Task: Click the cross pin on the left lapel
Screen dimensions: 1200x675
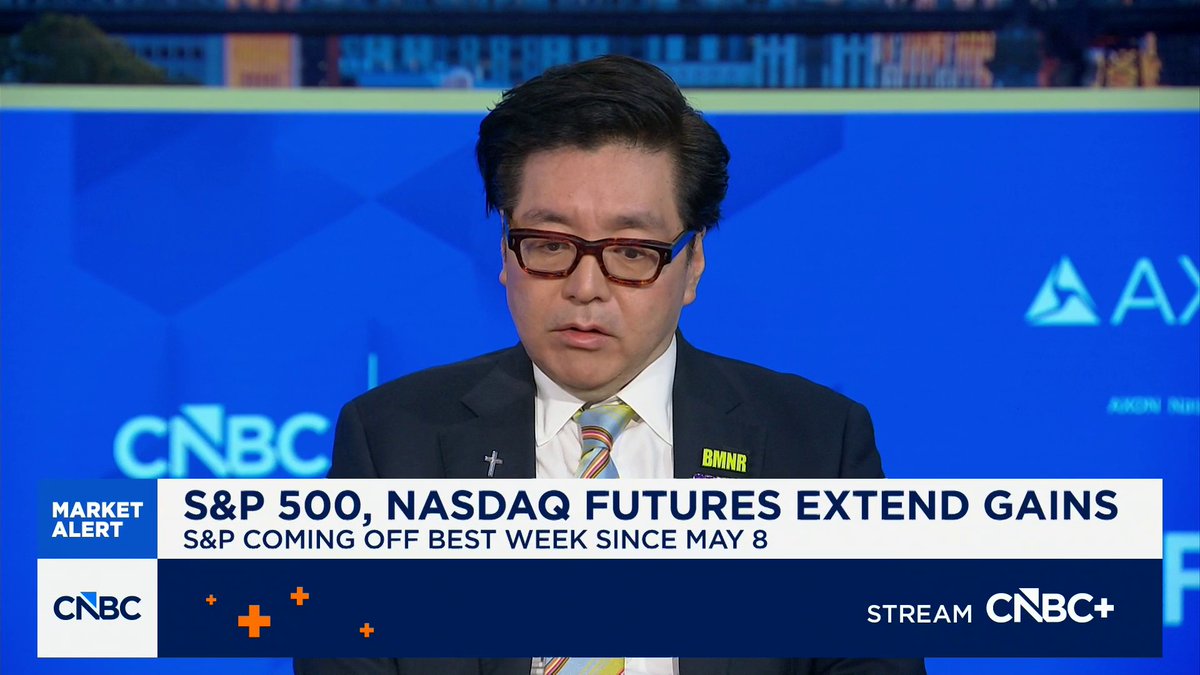Action: click(x=493, y=463)
